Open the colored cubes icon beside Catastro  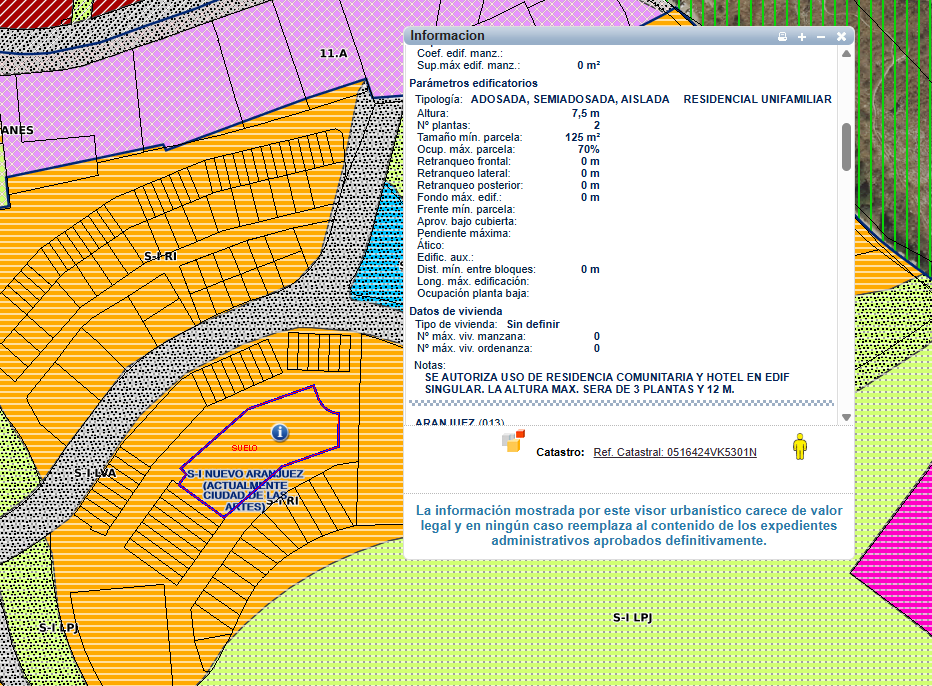click(x=513, y=441)
